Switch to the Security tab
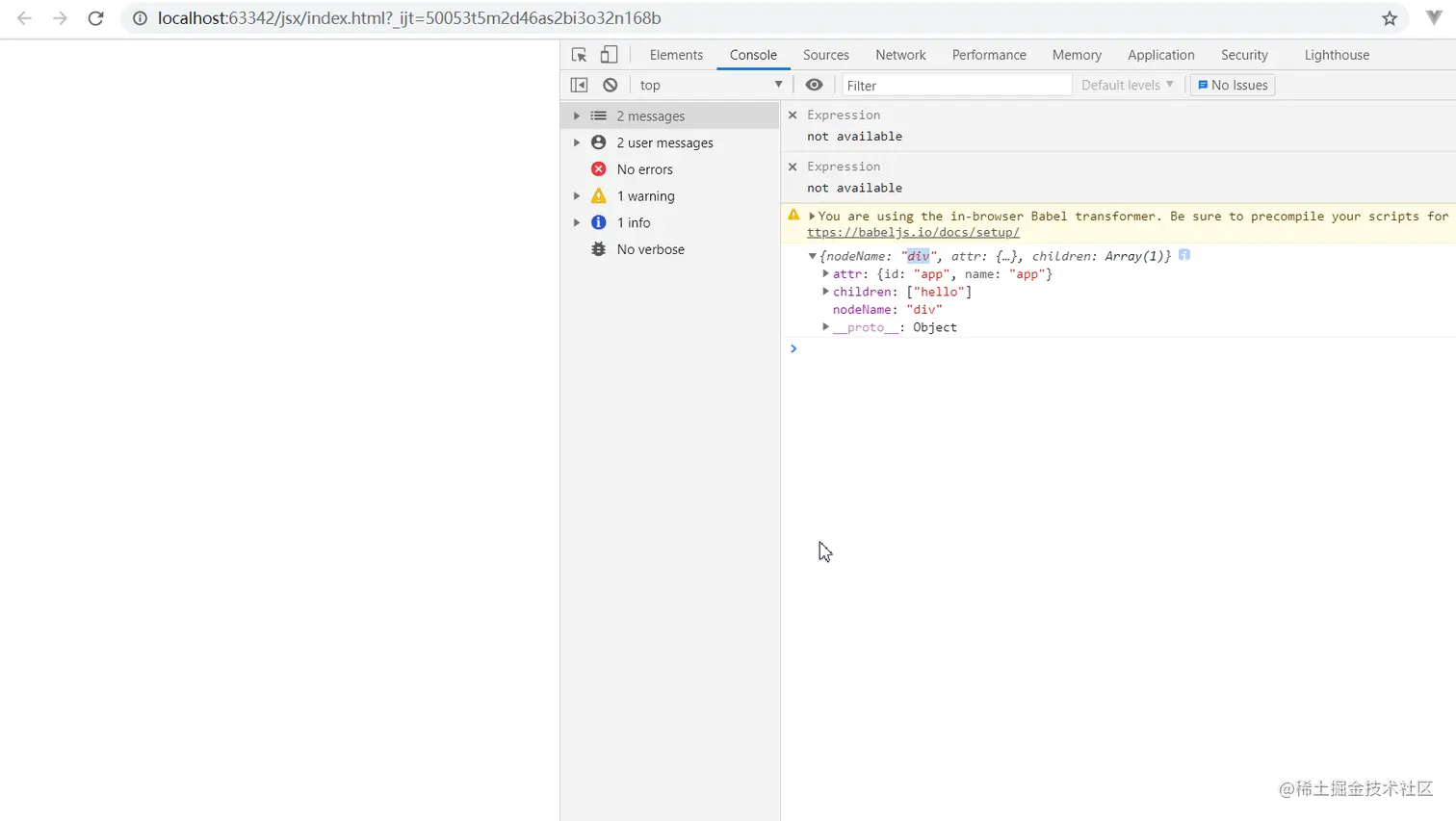 tap(1244, 55)
